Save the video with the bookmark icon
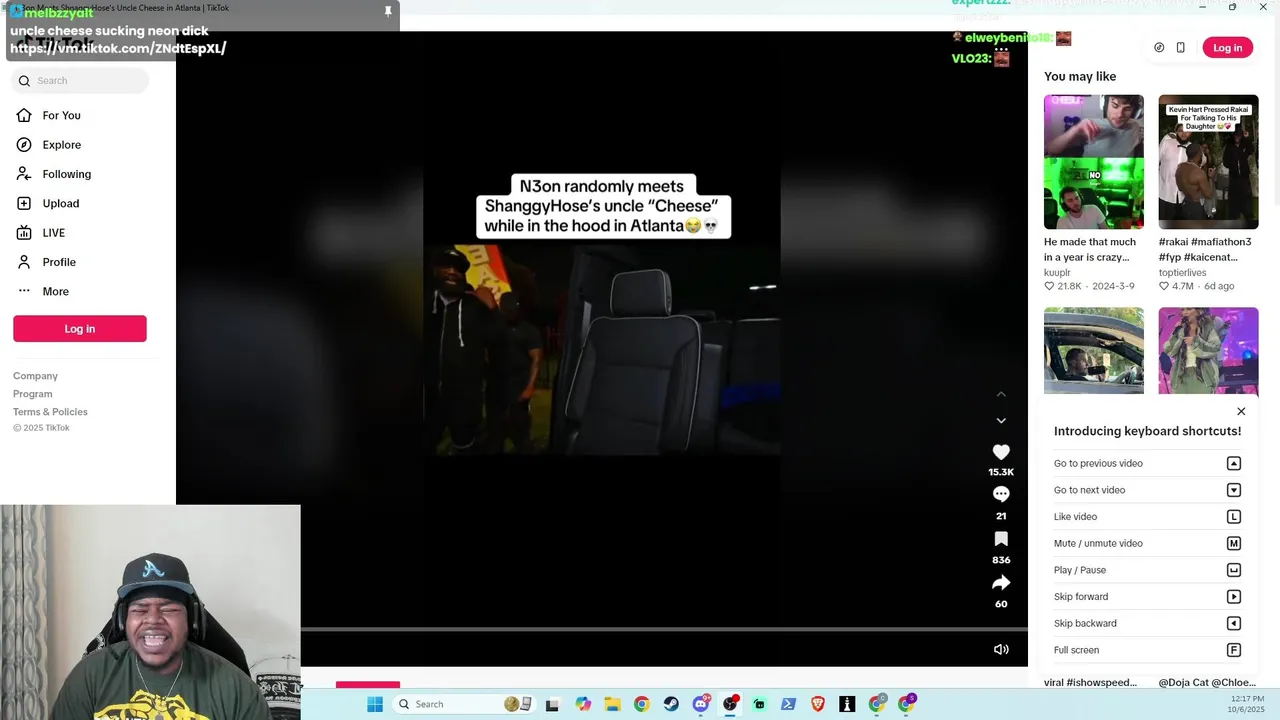Image resolution: width=1280 pixels, height=720 pixels. coord(1001,539)
